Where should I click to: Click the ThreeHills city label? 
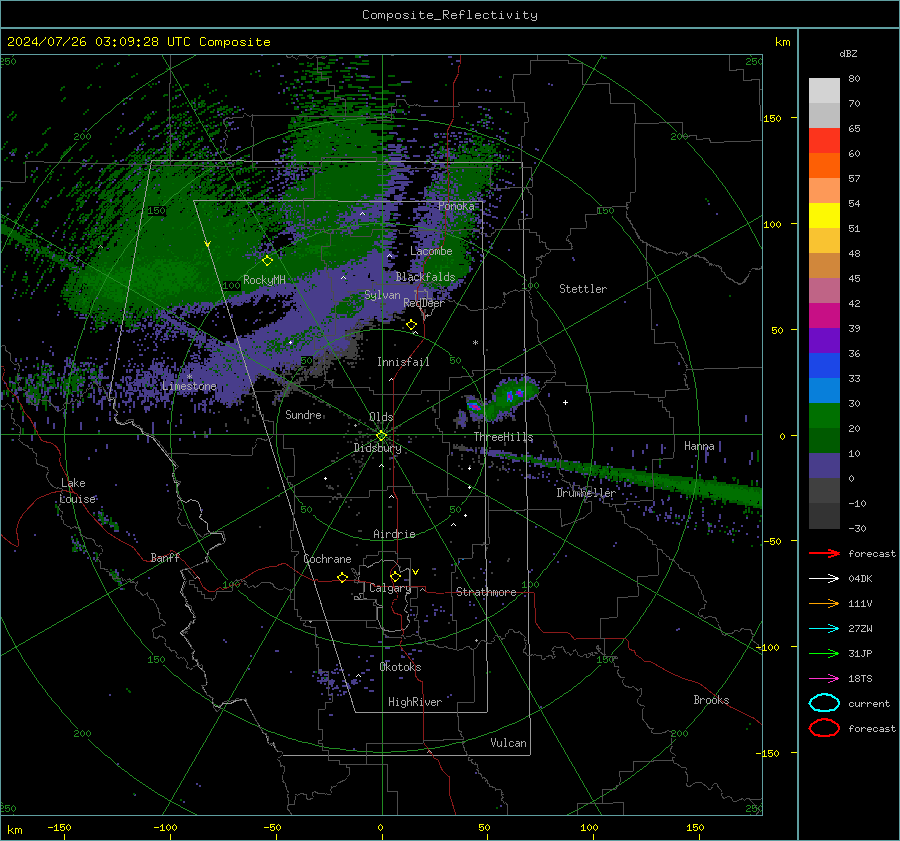pyautogui.click(x=503, y=437)
